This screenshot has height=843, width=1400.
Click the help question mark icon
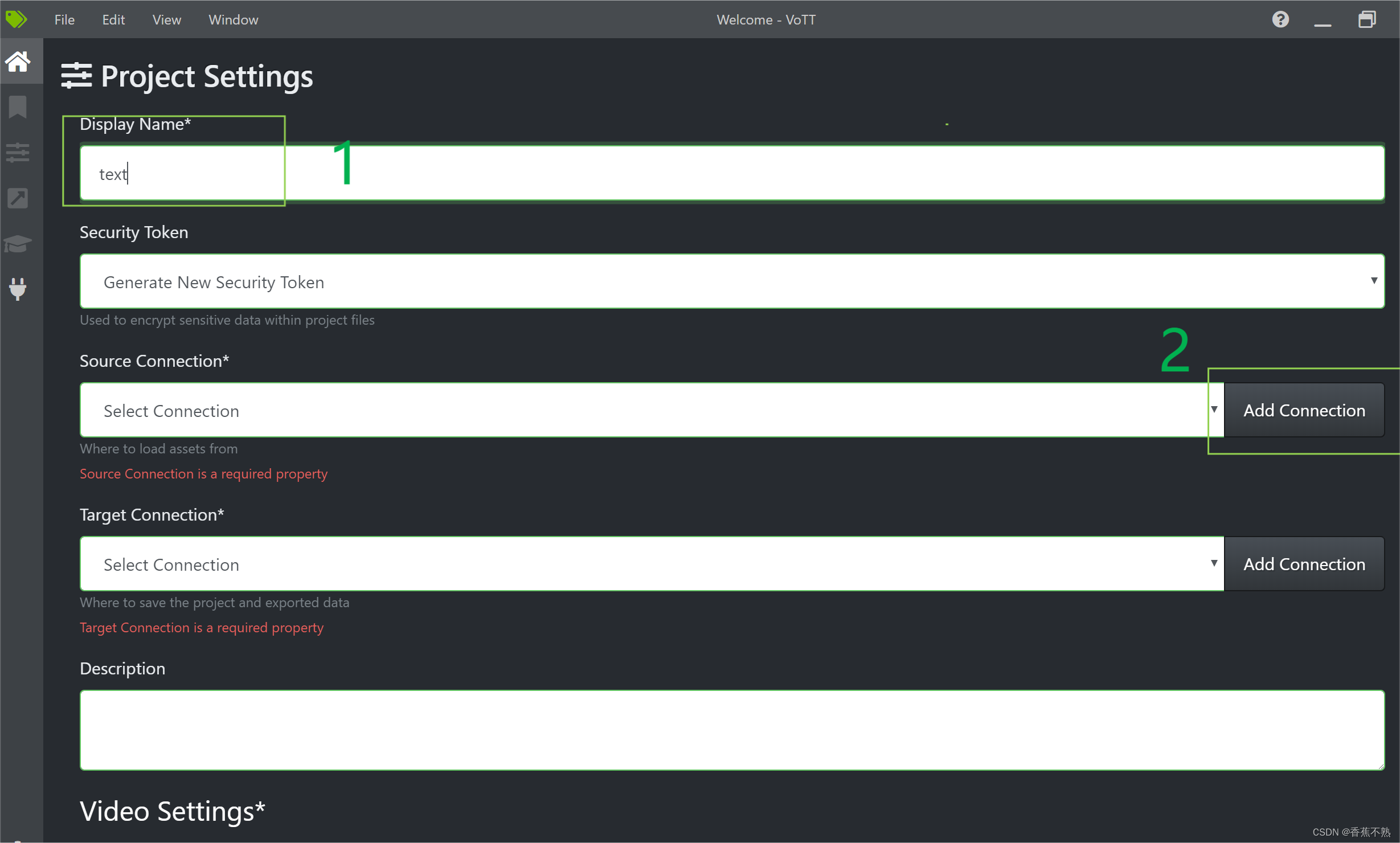(1280, 19)
